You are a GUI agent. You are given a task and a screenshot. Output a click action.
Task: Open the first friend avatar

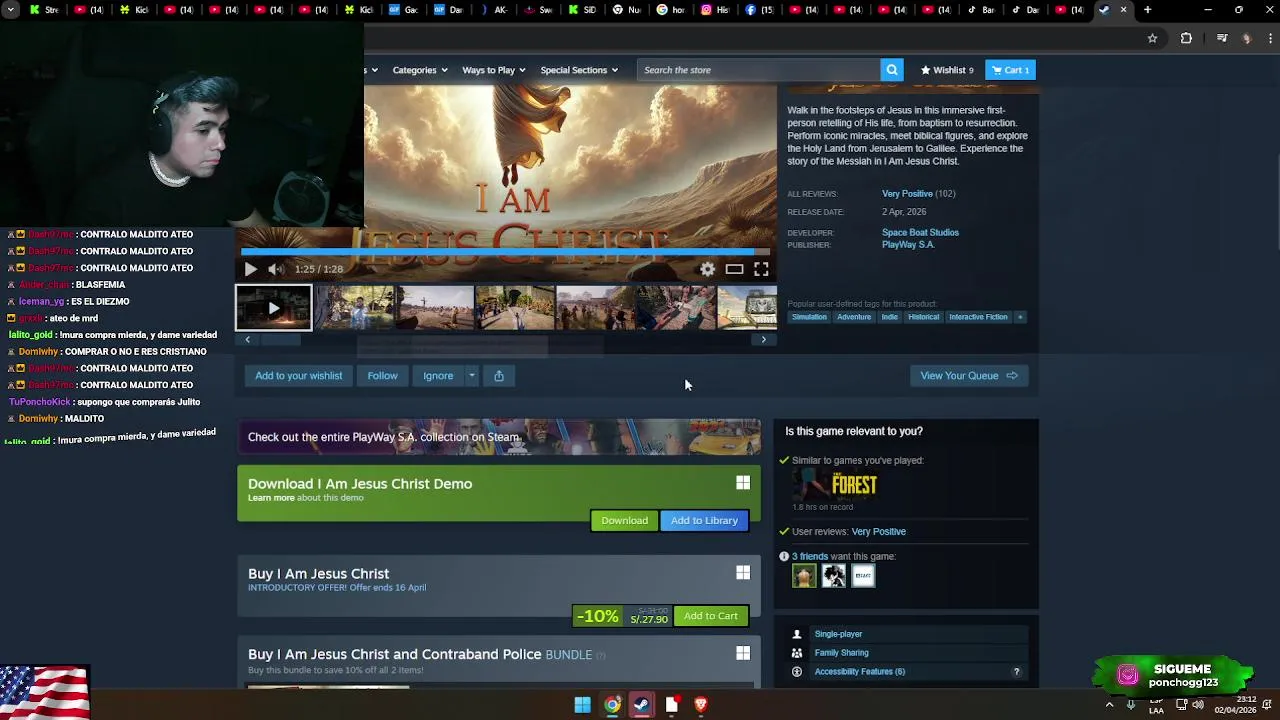(804, 576)
